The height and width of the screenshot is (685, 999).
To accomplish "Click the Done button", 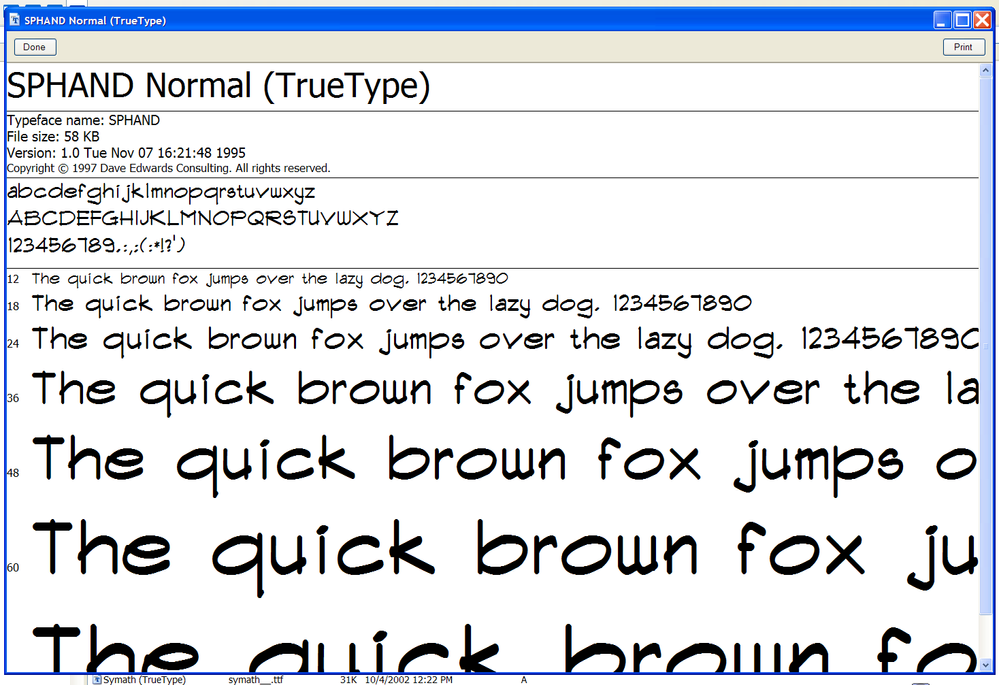I will point(34,46).
